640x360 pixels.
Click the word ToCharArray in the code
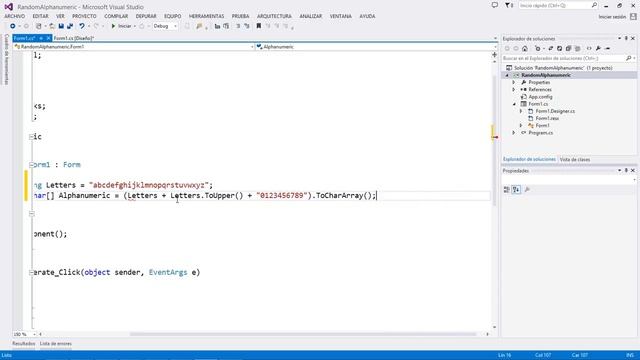[339, 196]
